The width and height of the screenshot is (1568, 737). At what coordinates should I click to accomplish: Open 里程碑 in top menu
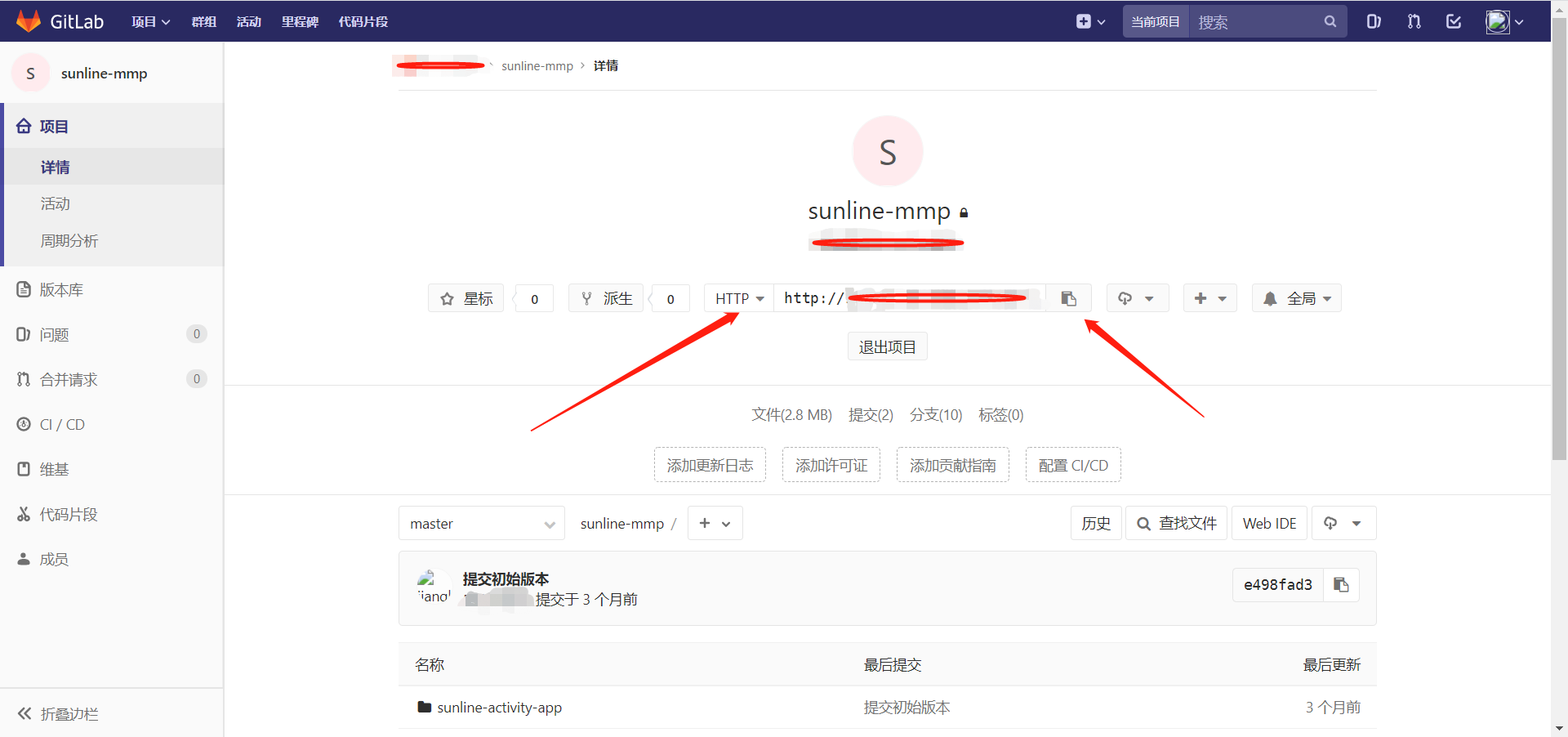300,22
